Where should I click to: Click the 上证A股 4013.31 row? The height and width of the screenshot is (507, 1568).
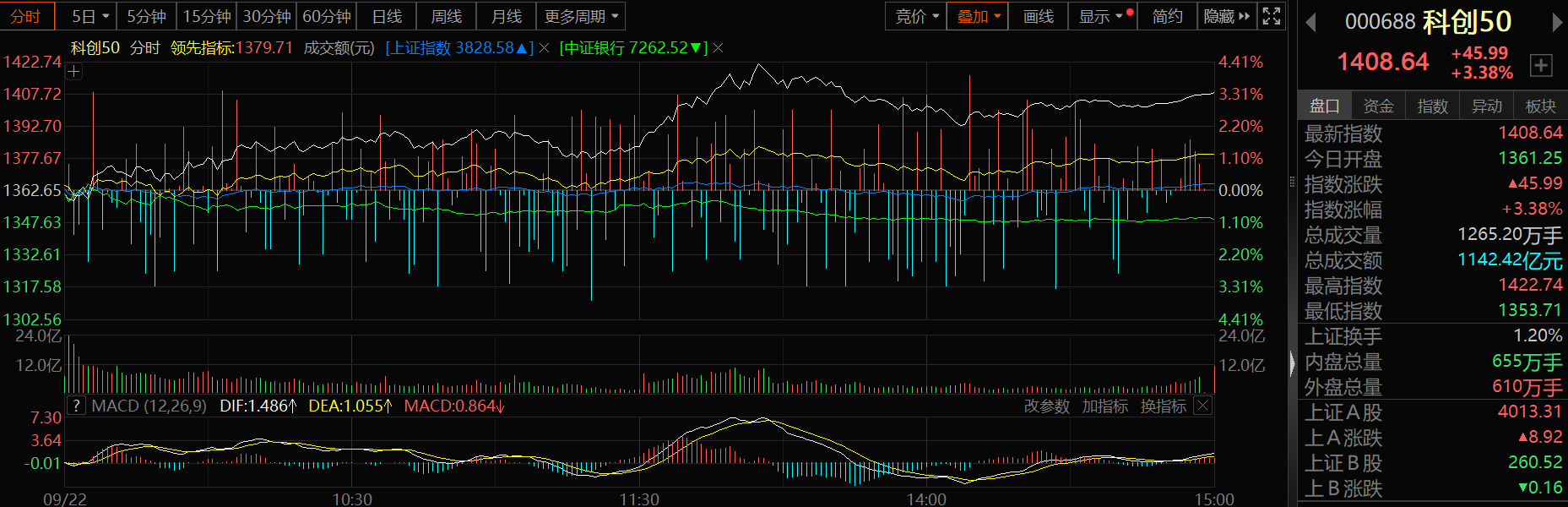click(x=1433, y=412)
